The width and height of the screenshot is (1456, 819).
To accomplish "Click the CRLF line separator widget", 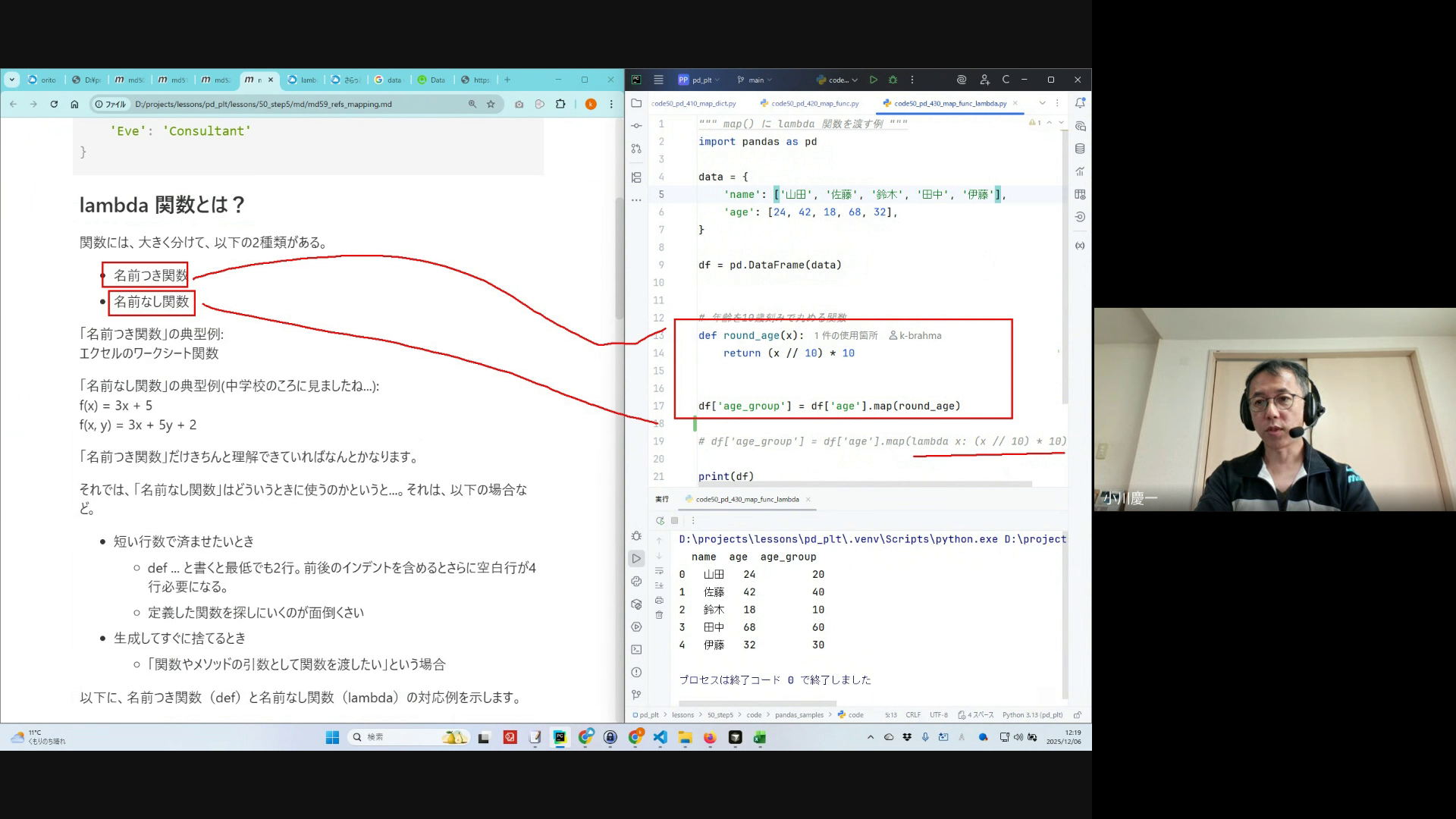I will 913,714.
